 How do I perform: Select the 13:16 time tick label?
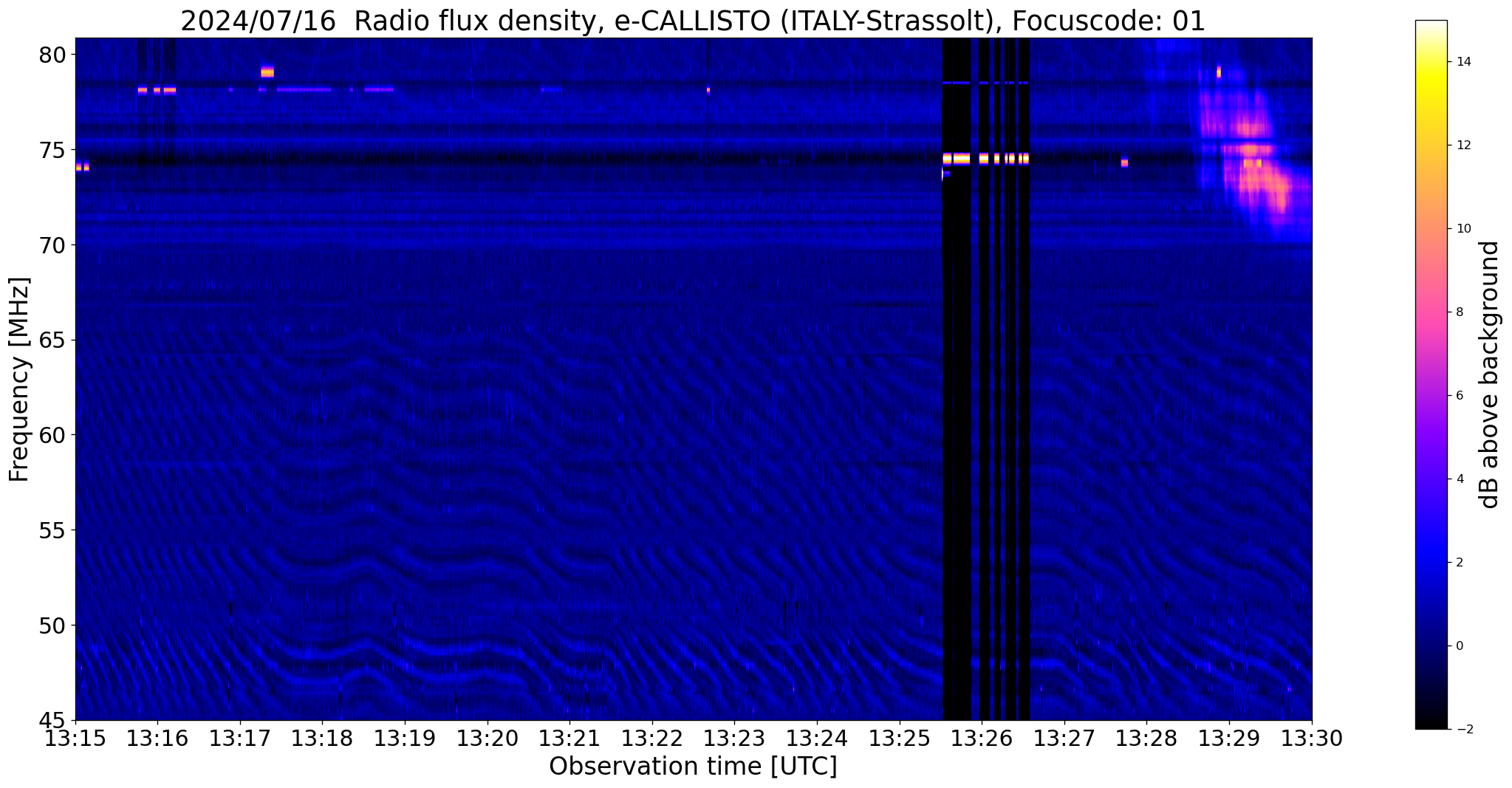[x=157, y=738]
